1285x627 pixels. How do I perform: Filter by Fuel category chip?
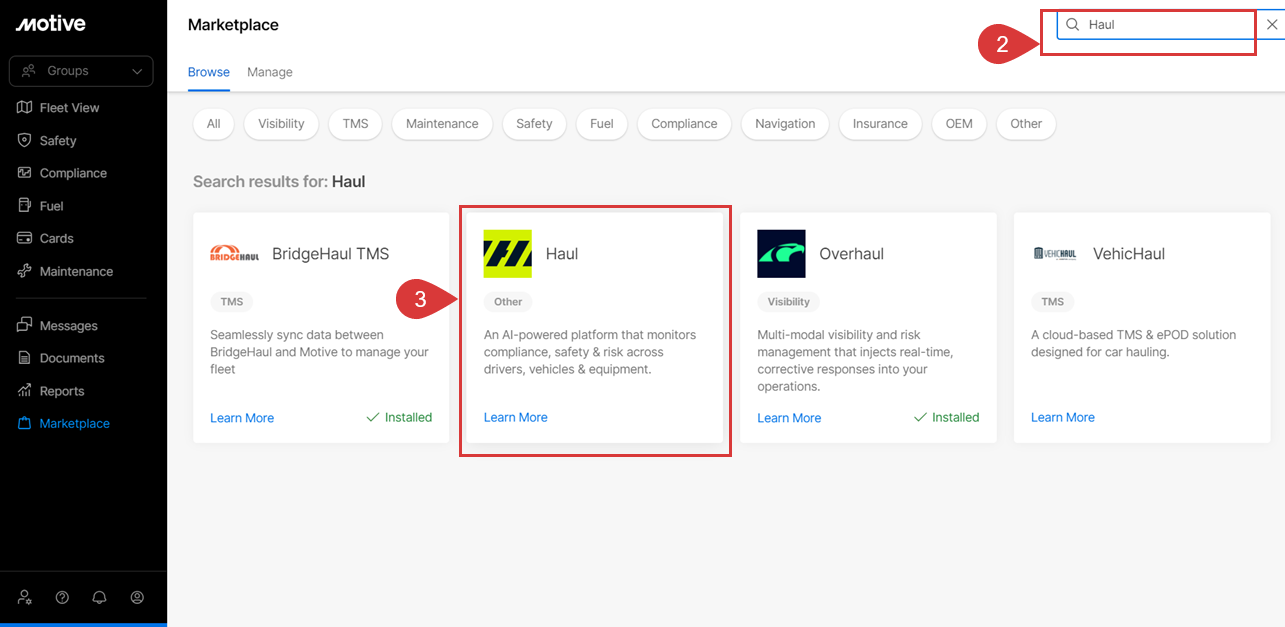pos(602,124)
